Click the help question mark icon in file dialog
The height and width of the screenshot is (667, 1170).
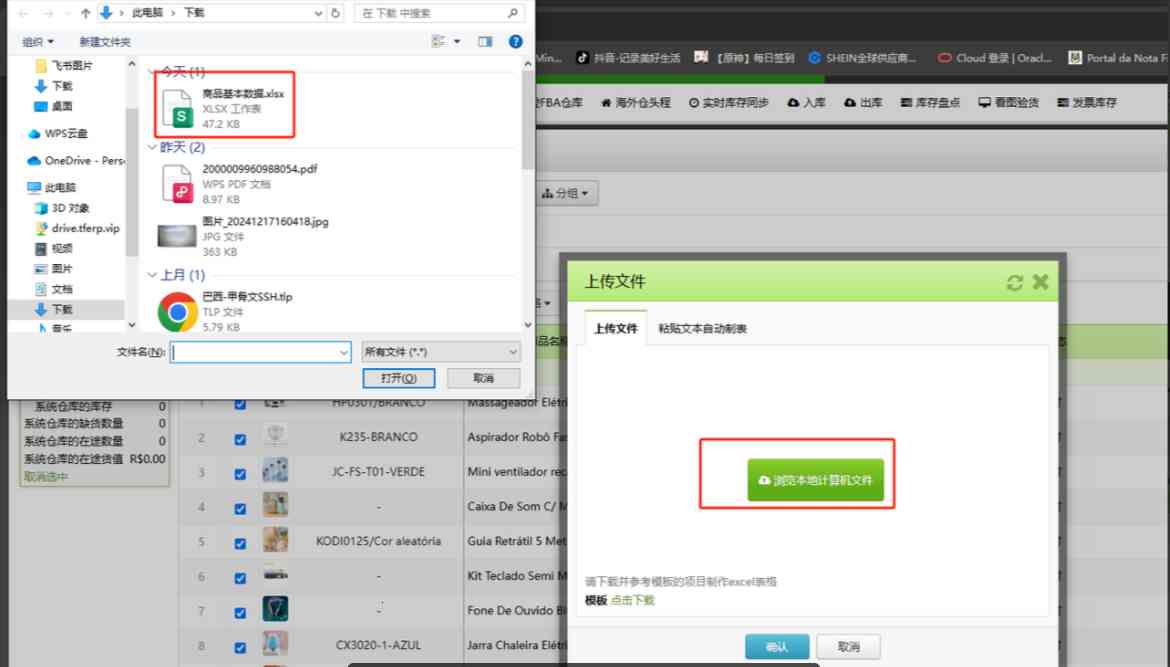[515, 42]
